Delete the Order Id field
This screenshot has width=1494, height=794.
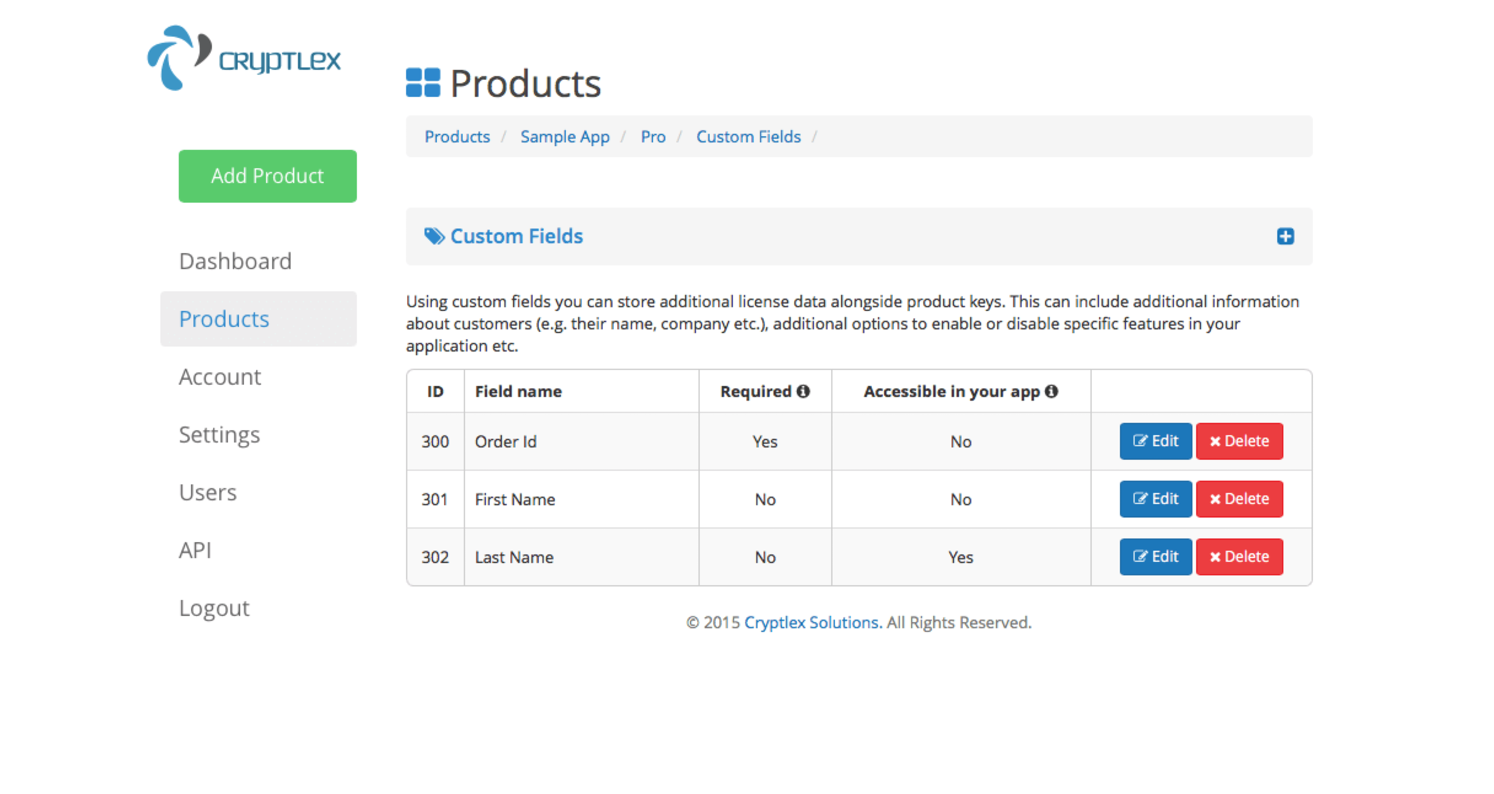(x=1239, y=441)
